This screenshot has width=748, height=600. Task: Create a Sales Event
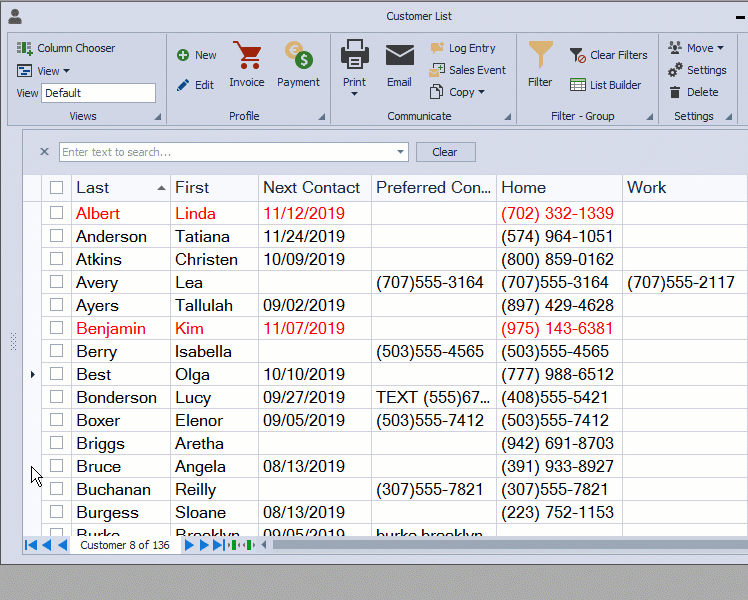click(468, 70)
